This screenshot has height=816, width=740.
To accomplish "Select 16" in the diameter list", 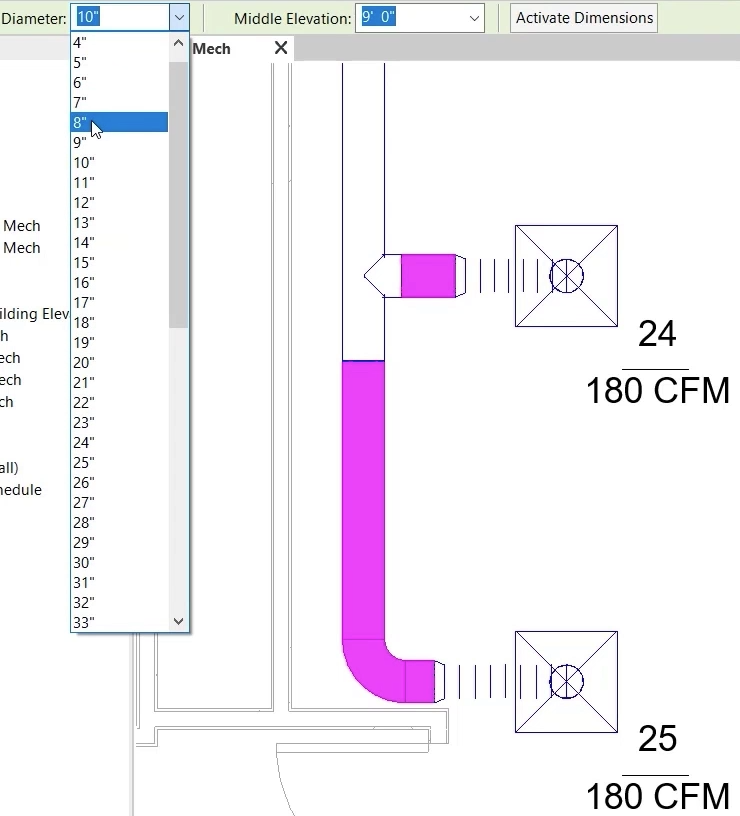I will [119, 282].
